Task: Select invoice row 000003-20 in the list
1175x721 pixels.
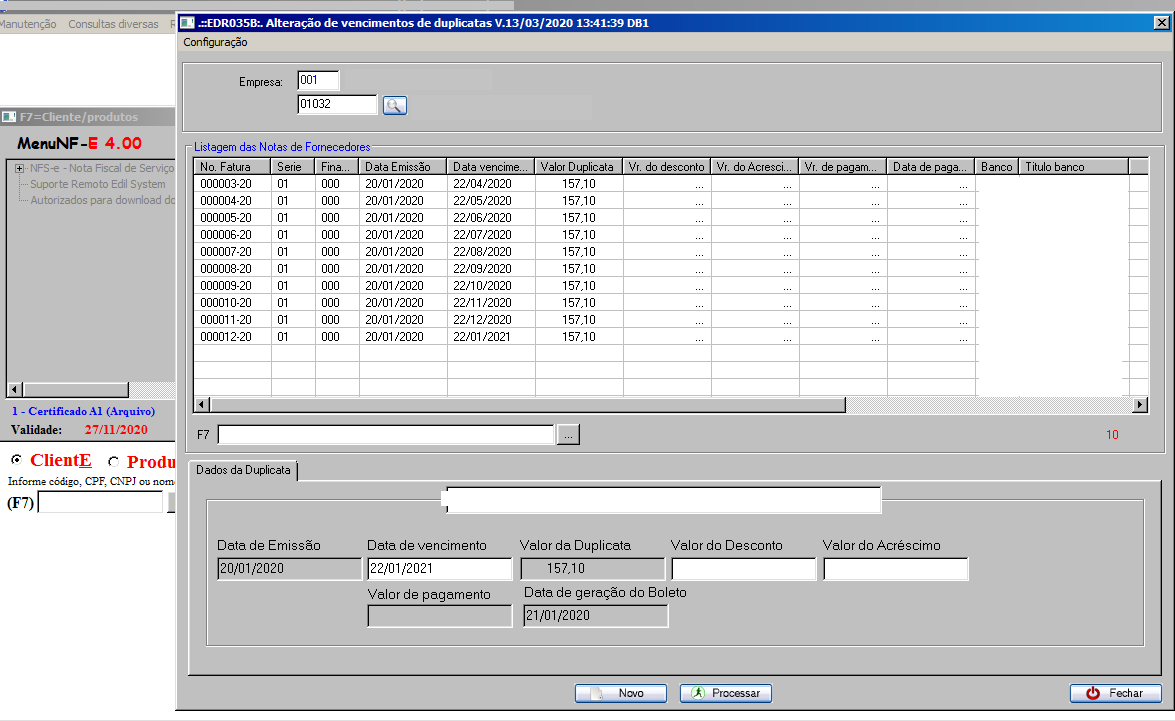Action: point(225,184)
